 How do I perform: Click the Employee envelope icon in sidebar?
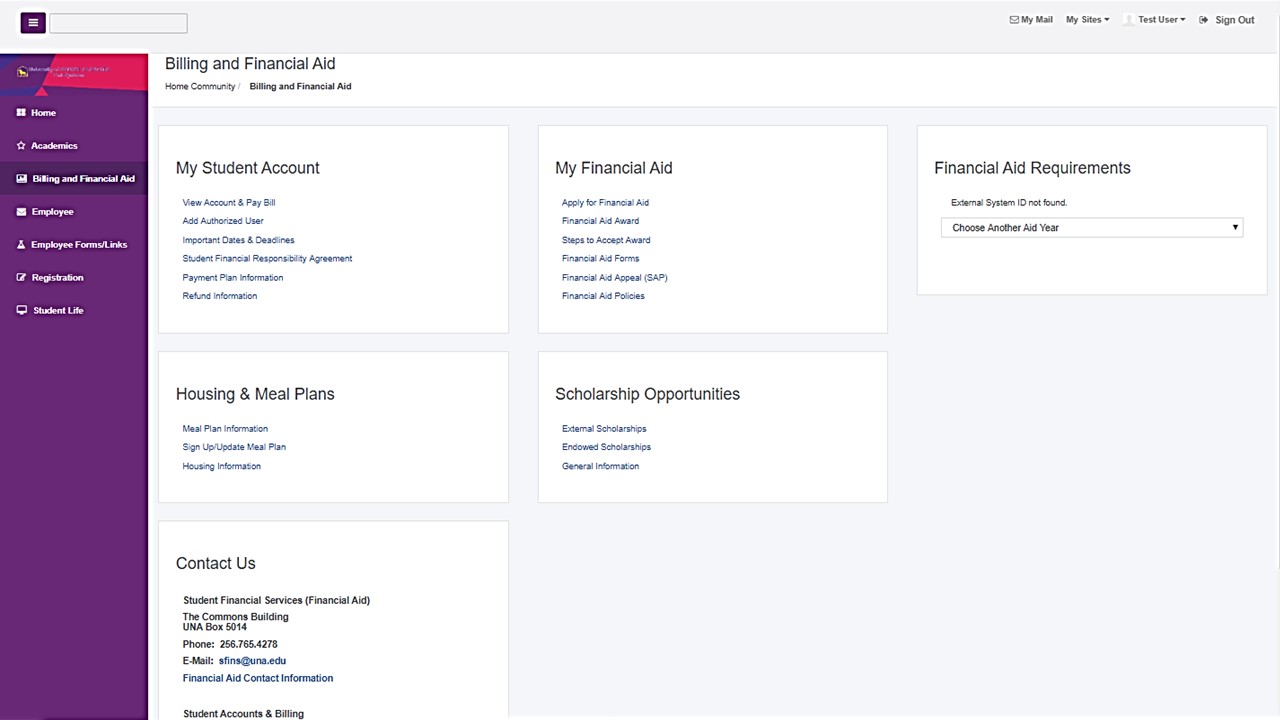click(22, 212)
